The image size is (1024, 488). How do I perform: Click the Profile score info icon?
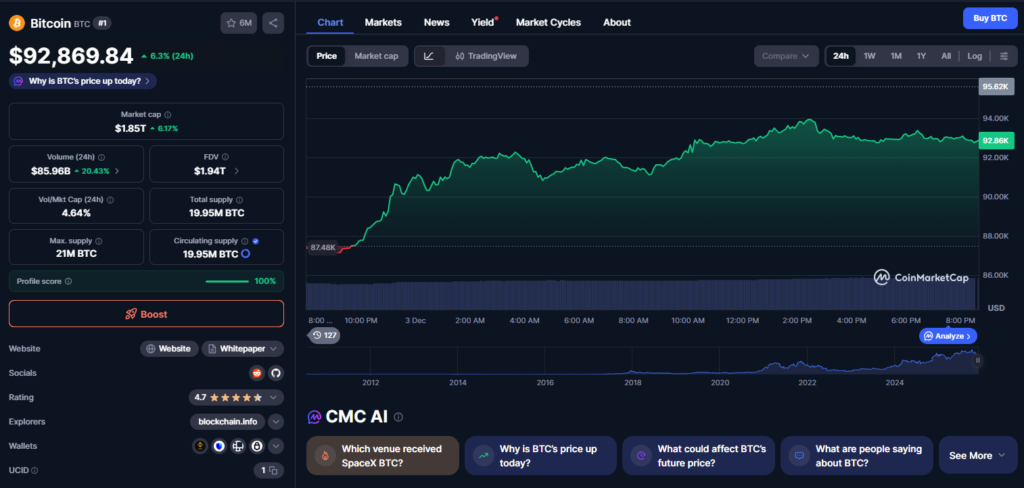[x=69, y=282]
